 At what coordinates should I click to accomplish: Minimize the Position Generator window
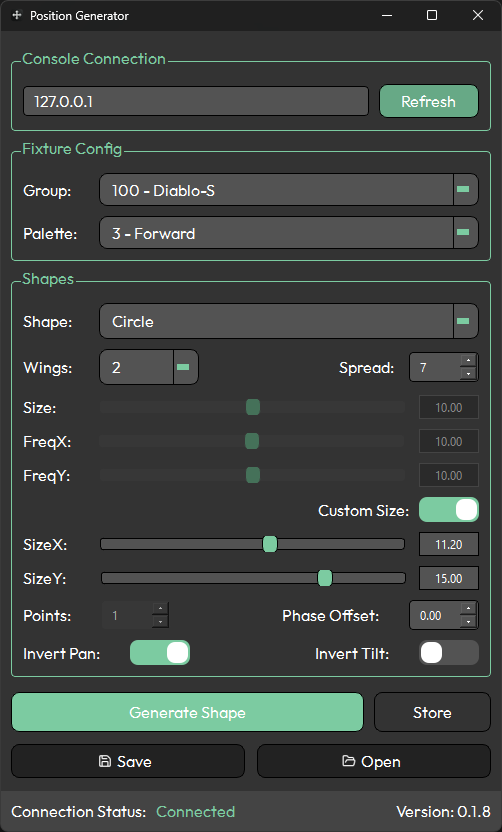click(387, 15)
